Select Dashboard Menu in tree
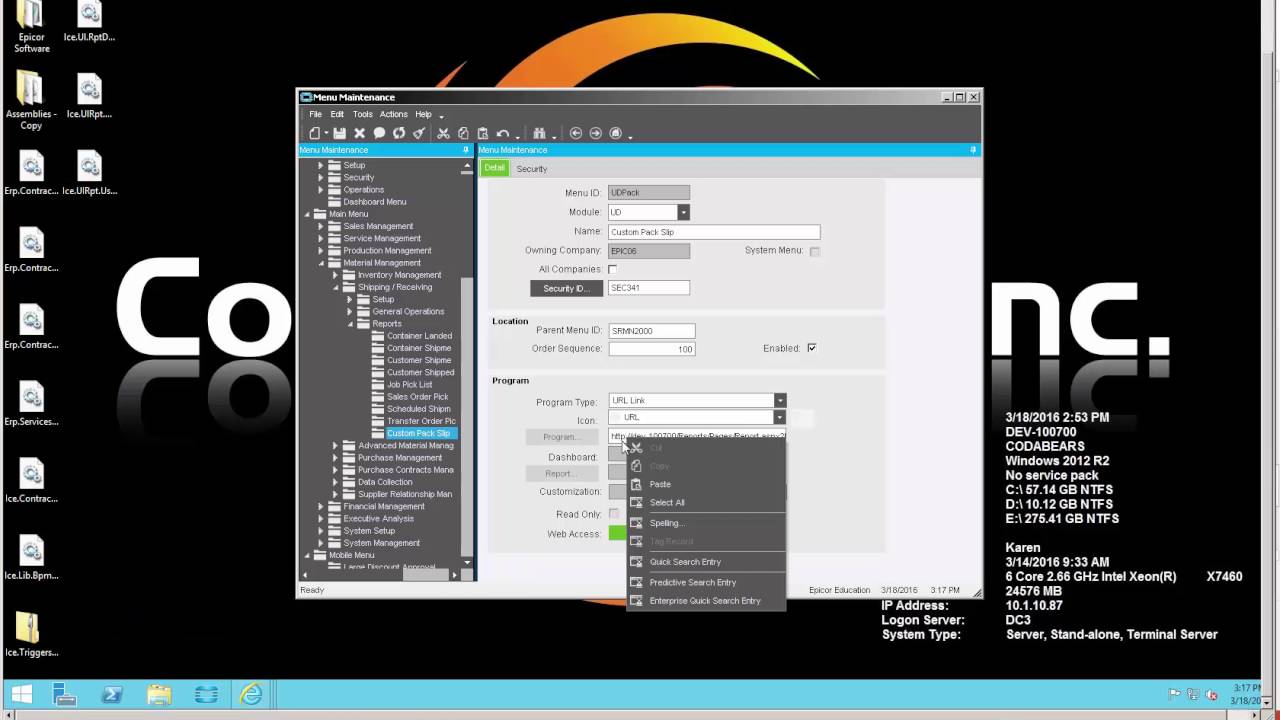The image size is (1280, 720). (375, 202)
